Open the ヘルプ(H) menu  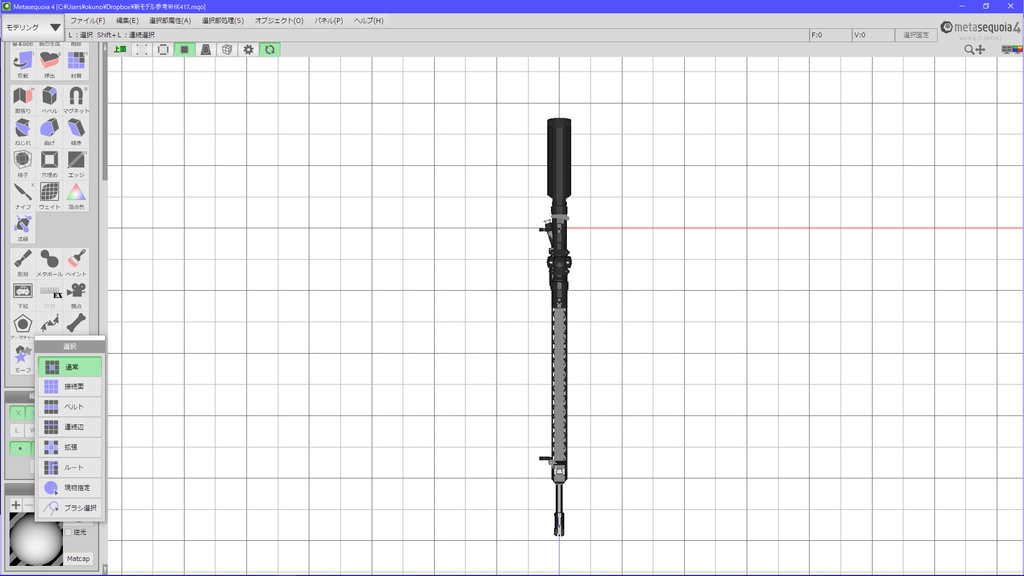point(368,21)
